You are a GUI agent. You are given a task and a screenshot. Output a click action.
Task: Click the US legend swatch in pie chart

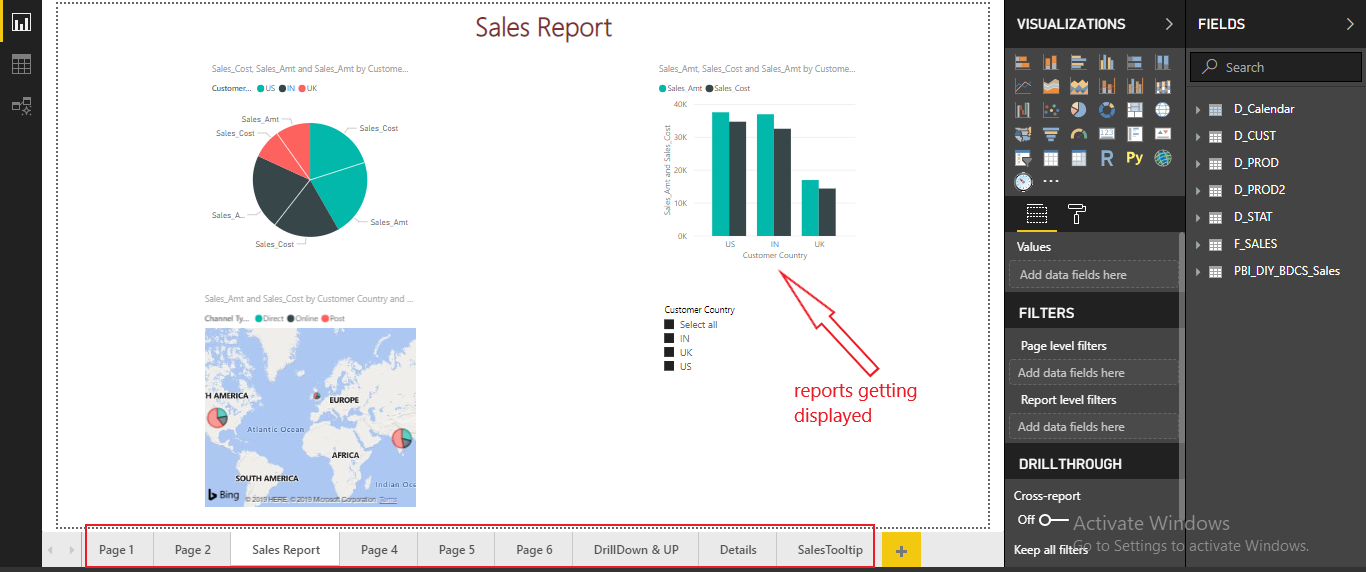[260, 88]
